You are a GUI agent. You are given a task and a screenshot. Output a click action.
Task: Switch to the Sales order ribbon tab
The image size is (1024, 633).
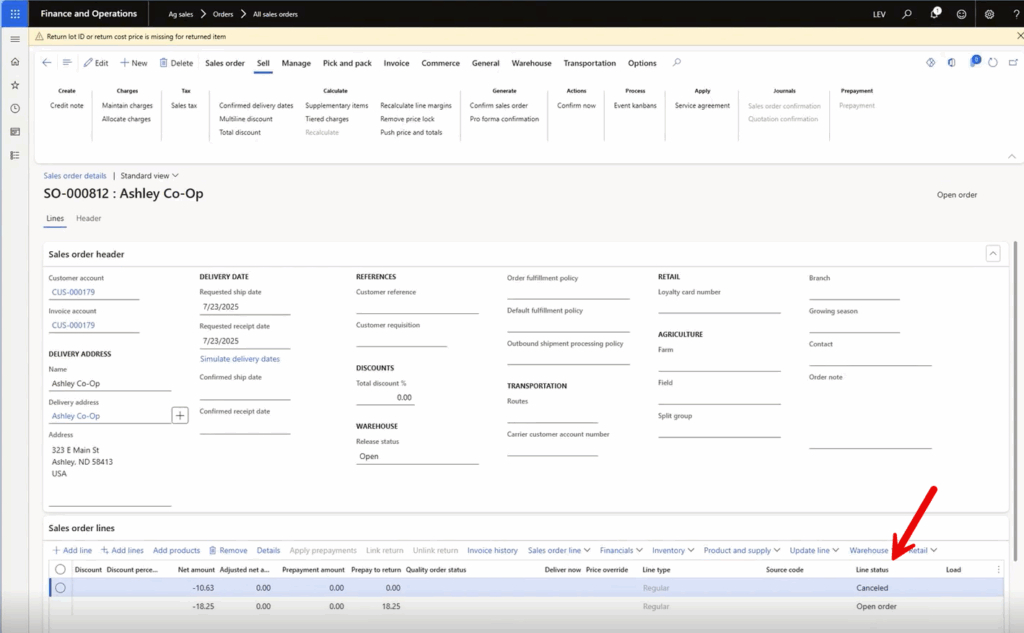click(x=225, y=63)
